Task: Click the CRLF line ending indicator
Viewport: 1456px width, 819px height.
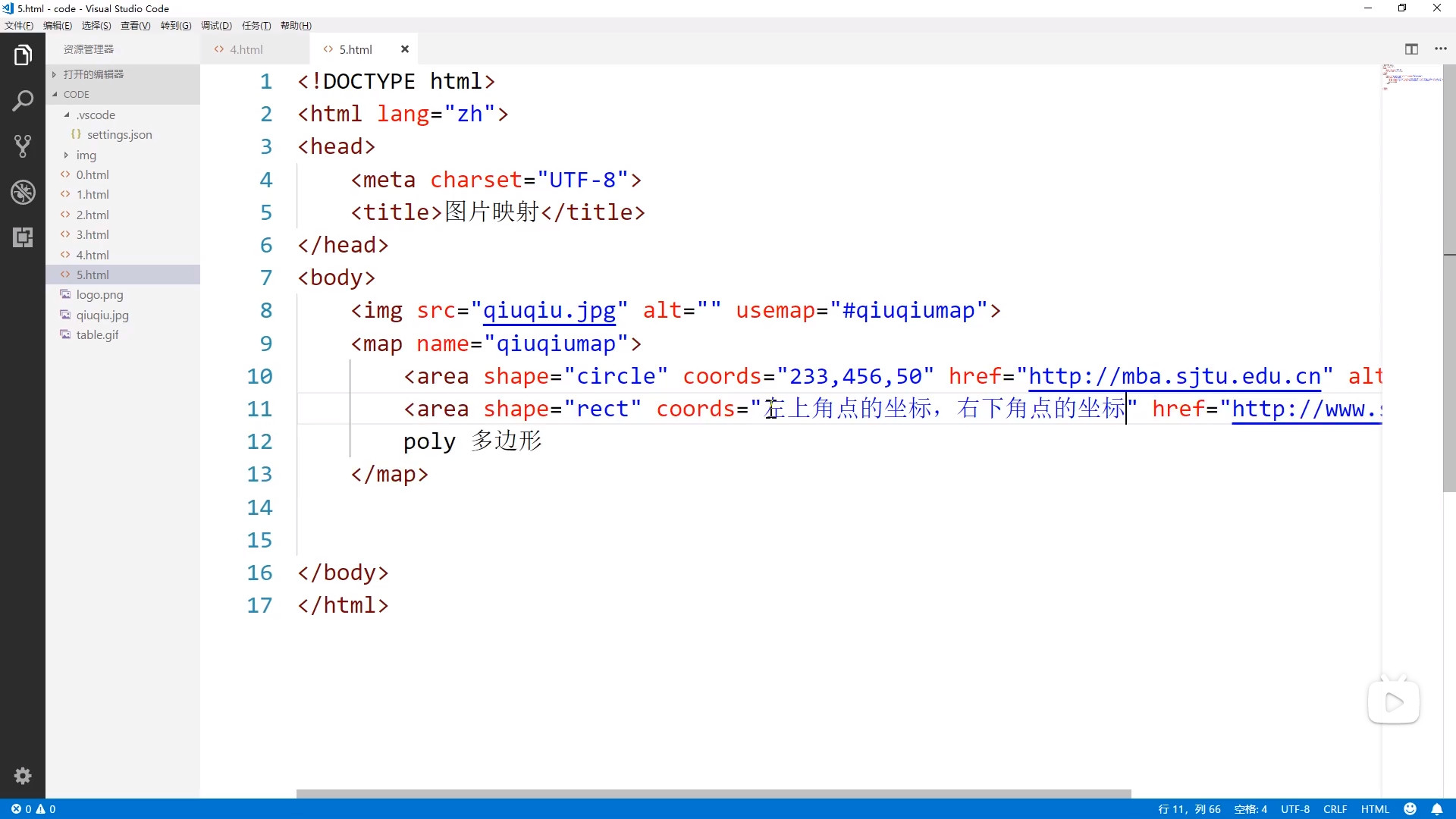Action: [1335, 809]
